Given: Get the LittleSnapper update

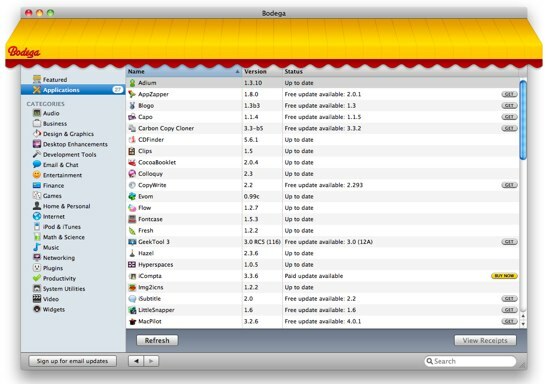Looking at the screenshot, I should click(509, 310).
